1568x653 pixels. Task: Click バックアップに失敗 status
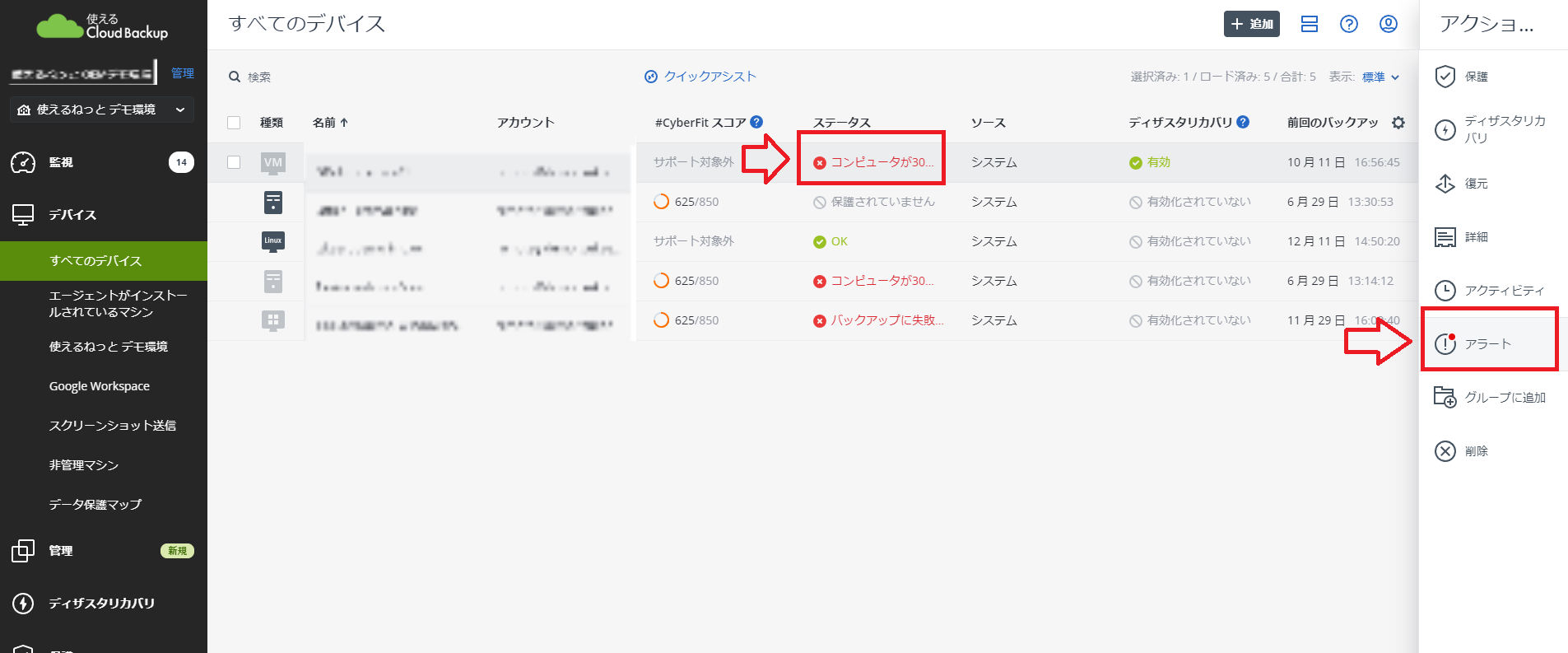pyautogui.click(x=878, y=320)
